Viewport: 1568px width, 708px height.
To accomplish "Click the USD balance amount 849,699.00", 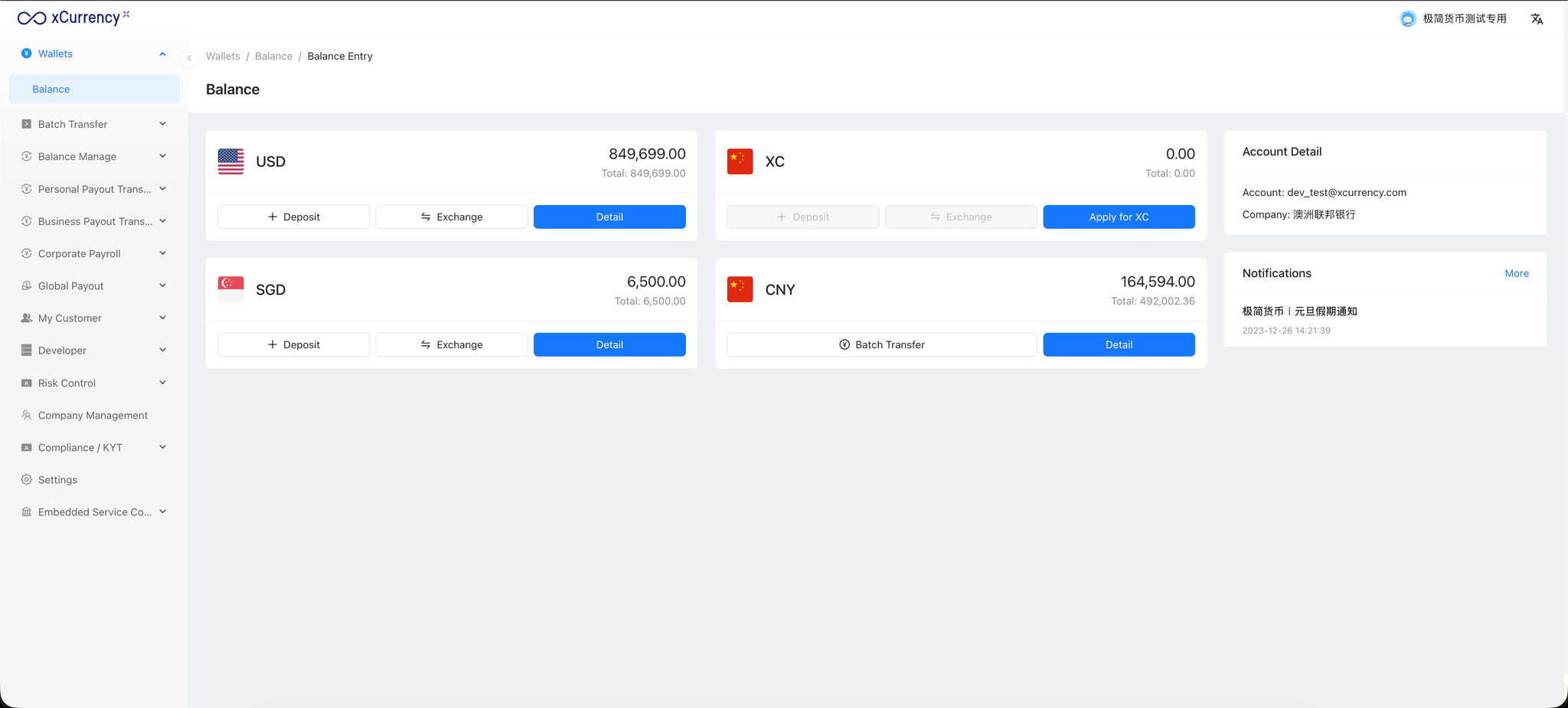I will coord(647,154).
